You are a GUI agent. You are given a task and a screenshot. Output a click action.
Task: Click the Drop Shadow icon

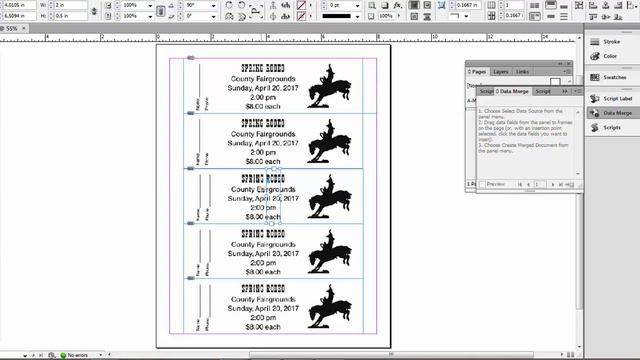pos(385,5)
